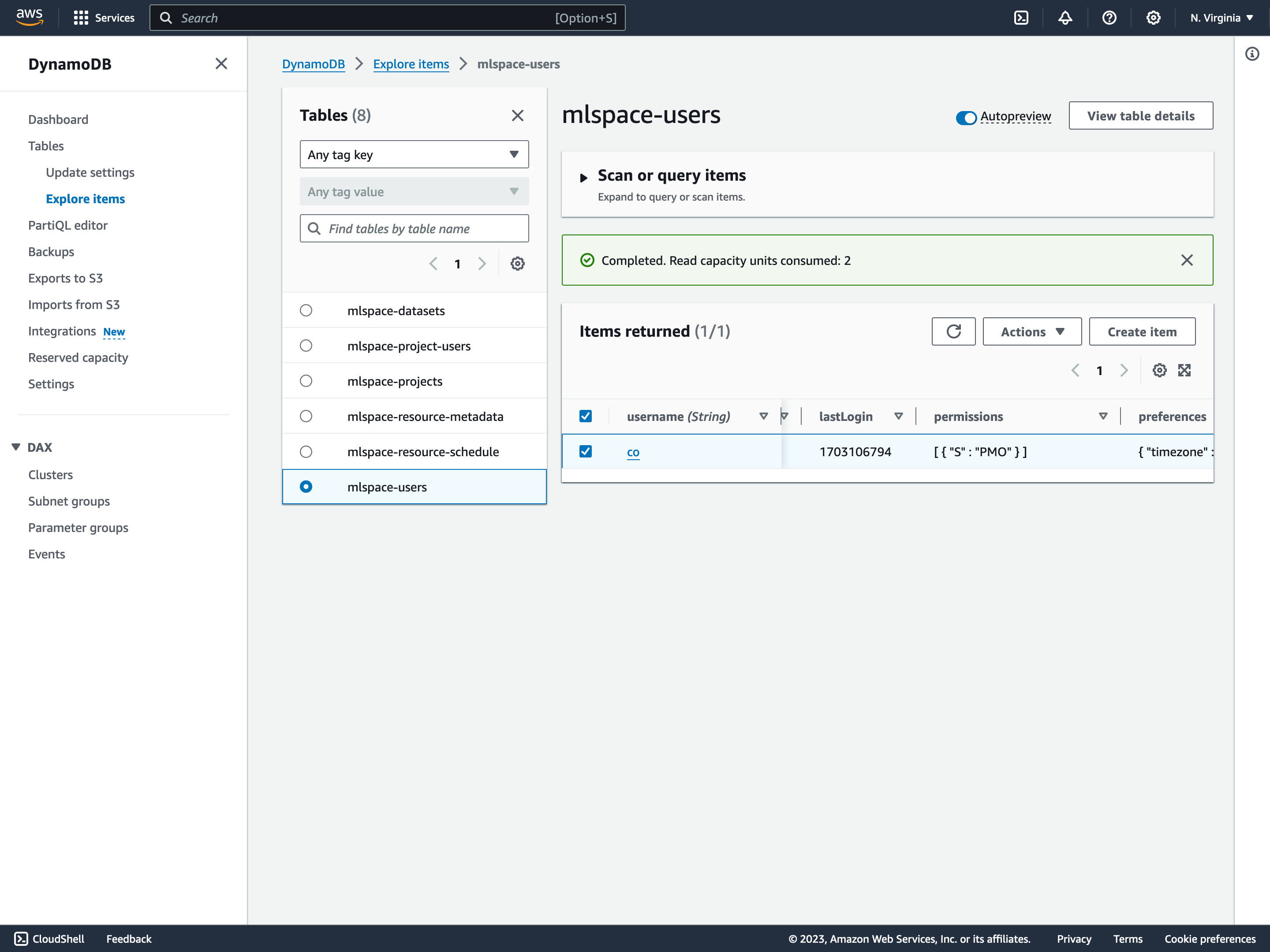Viewport: 1270px width, 952px height.
Task: Open the N. Virginia region selector
Action: pyautogui.click(x=1222, y=18)
